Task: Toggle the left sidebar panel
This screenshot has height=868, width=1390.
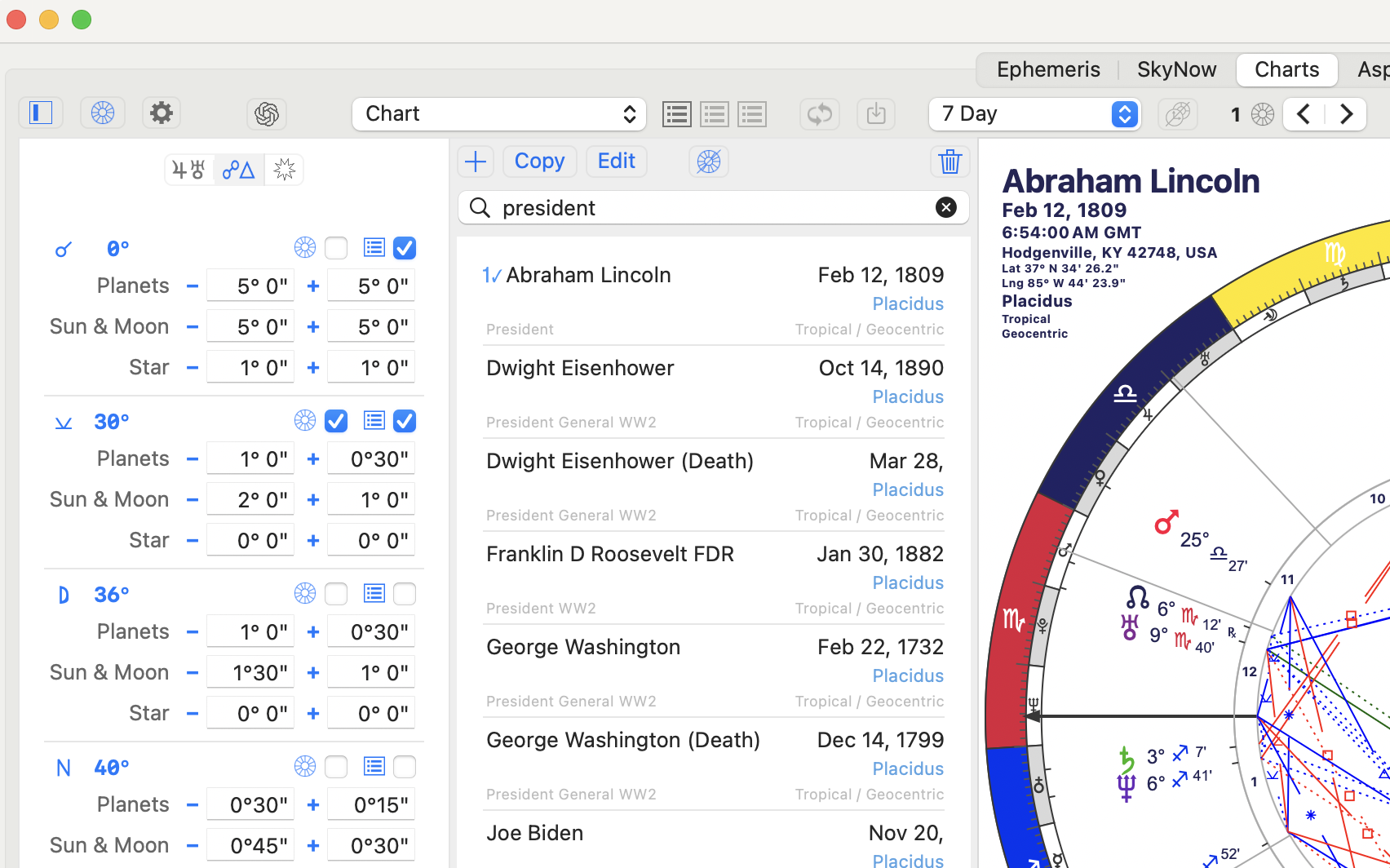Action: (x=41, y=113)
